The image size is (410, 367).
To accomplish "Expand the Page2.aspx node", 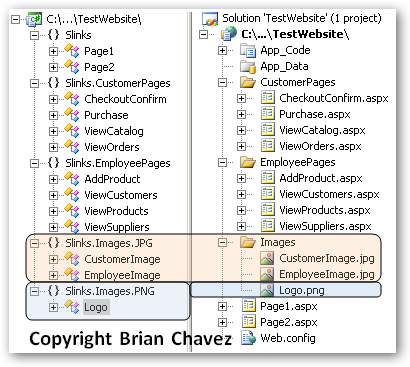I will pyautogui.click(x=222, y=322).
